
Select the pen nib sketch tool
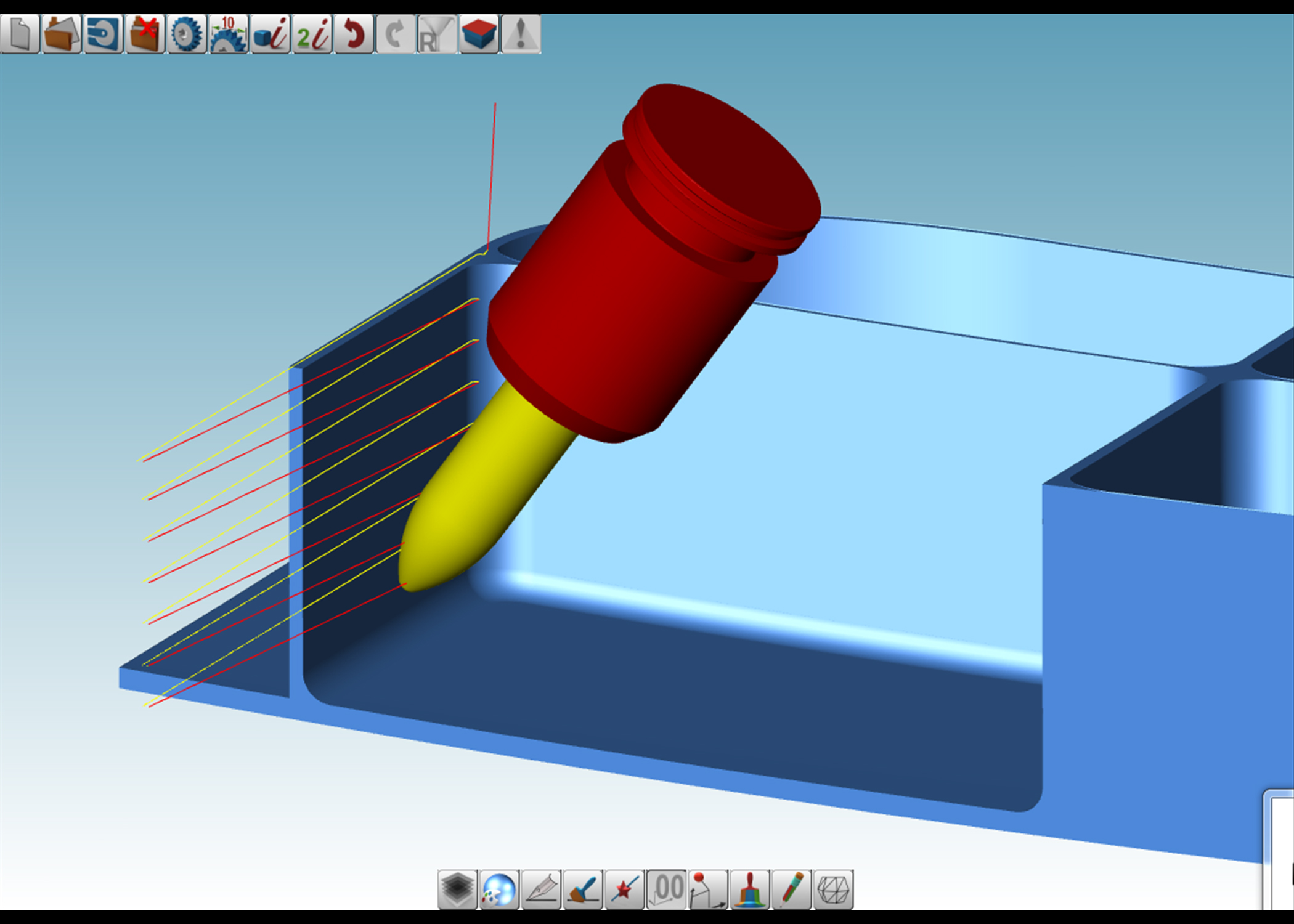coord(541,889)
